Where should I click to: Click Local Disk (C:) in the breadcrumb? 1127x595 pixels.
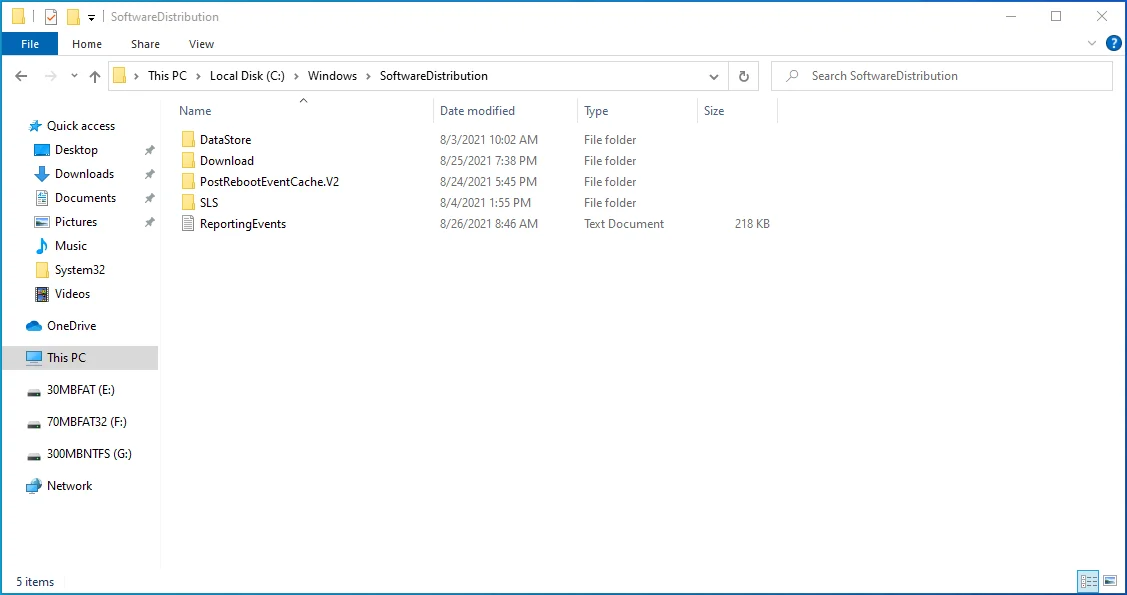[x=247, y=75]
